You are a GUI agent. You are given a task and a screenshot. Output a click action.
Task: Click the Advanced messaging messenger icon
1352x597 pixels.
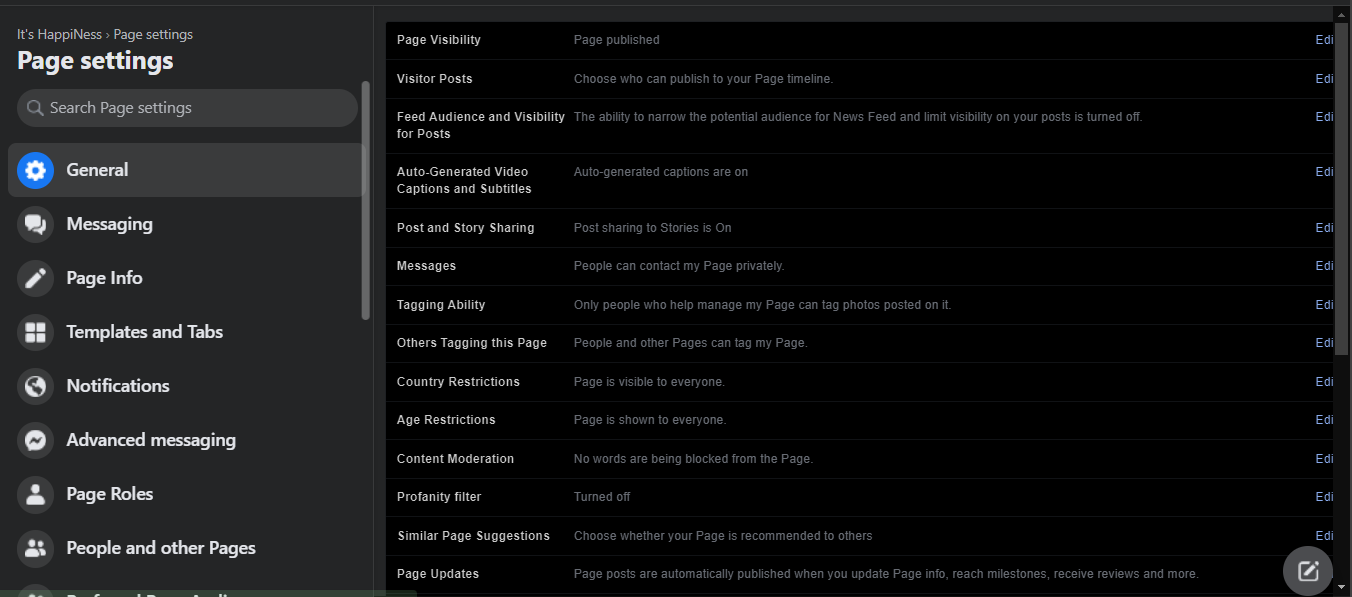(35, 440)
